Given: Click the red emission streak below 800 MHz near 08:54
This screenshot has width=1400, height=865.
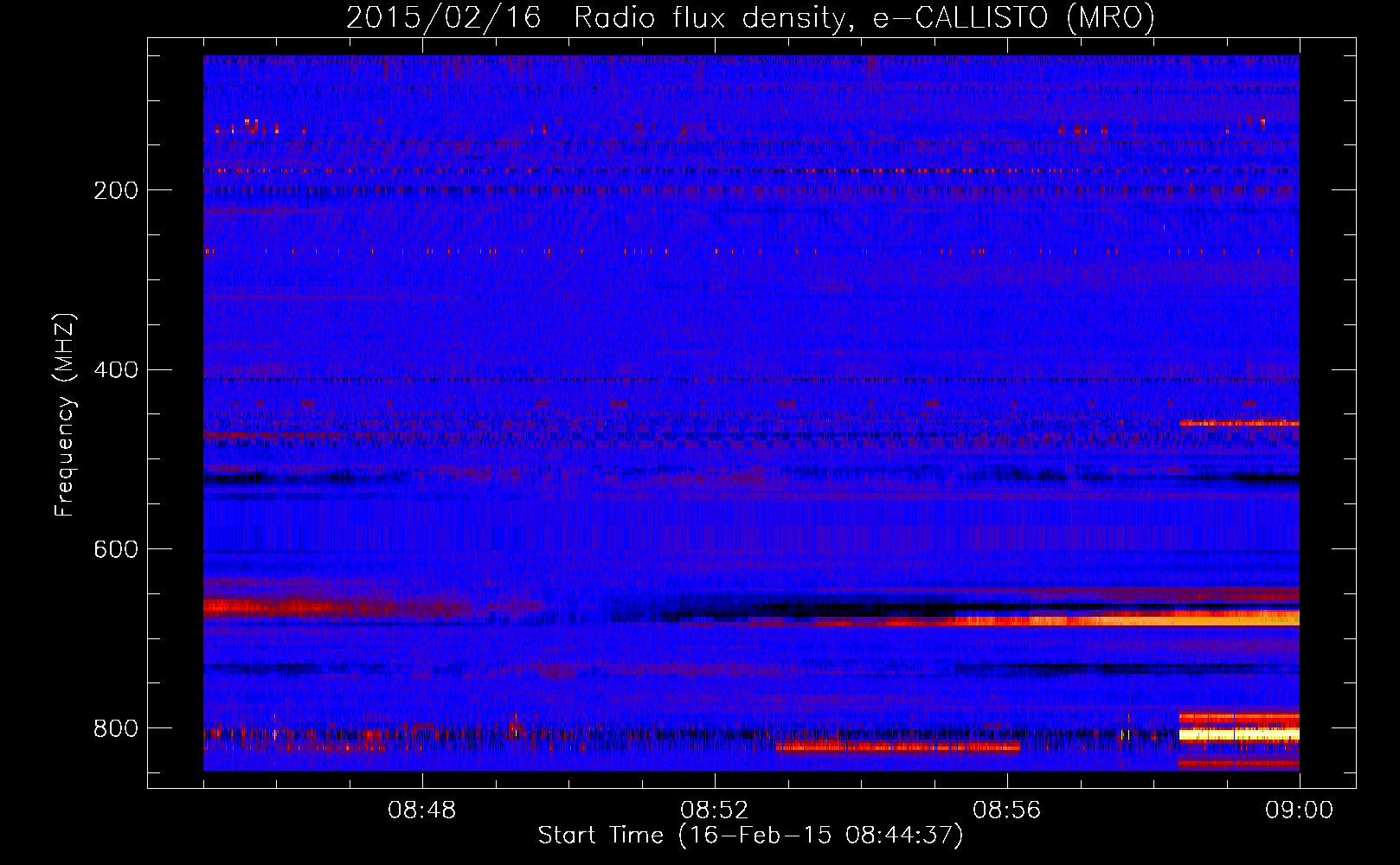Looking at the screenshot, I should point(898,746).
